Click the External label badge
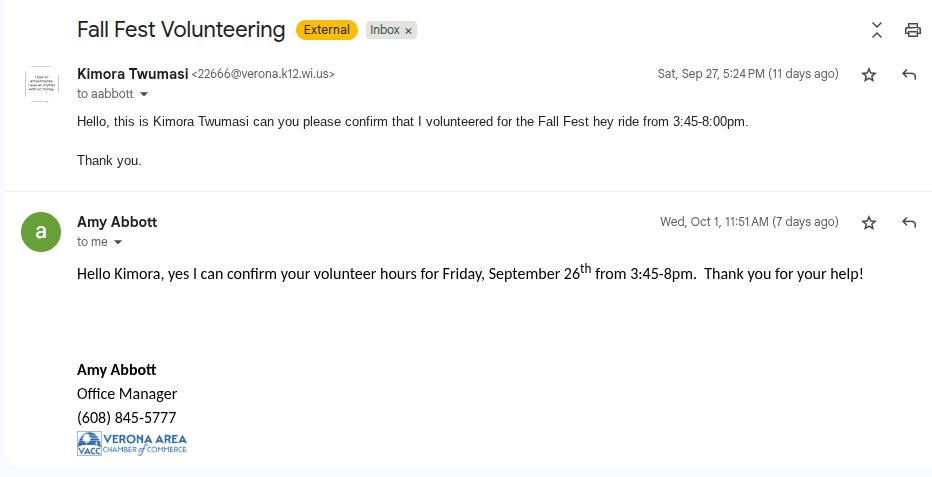 pyautogui.click(x=327, y=30)
